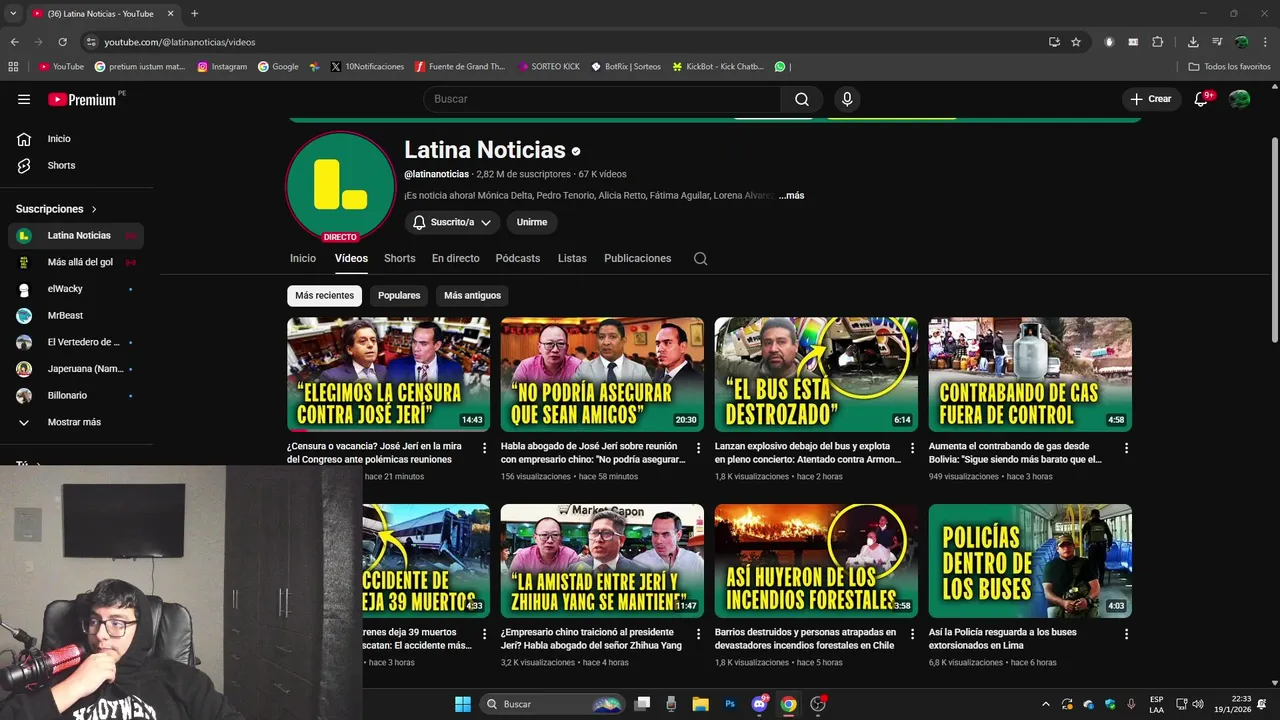The width and height of the screenshot is (1280, 720).
Task: Open Chrome downloads
Action: (x=1193, y=42)
